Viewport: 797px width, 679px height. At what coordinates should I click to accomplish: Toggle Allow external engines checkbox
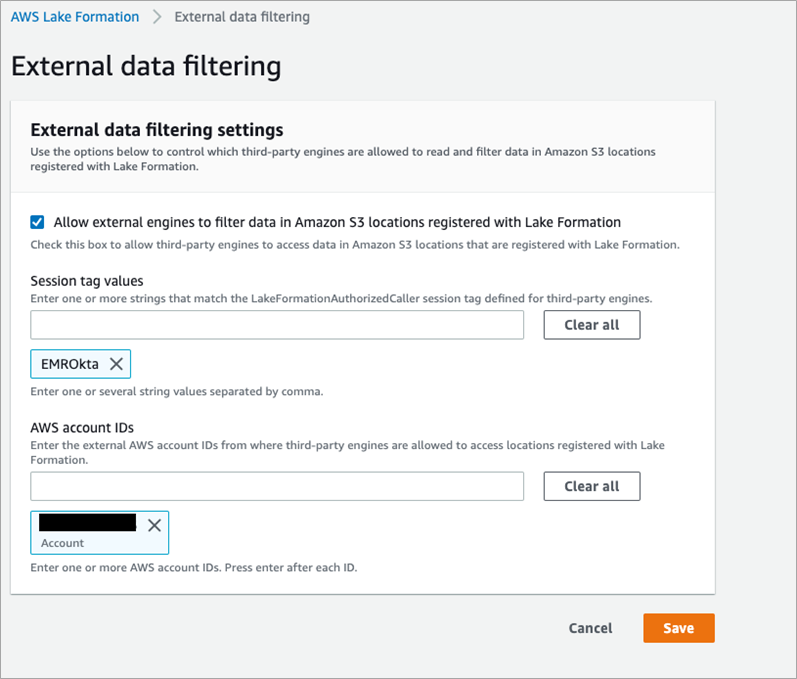pos(38,222)
